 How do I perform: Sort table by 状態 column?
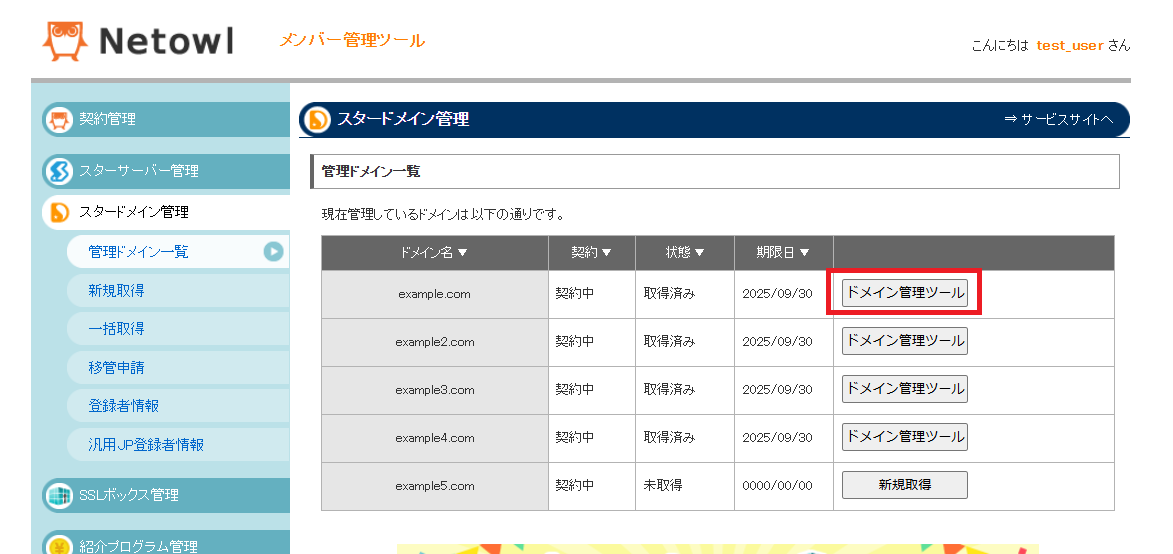click(x=685, y=253)
